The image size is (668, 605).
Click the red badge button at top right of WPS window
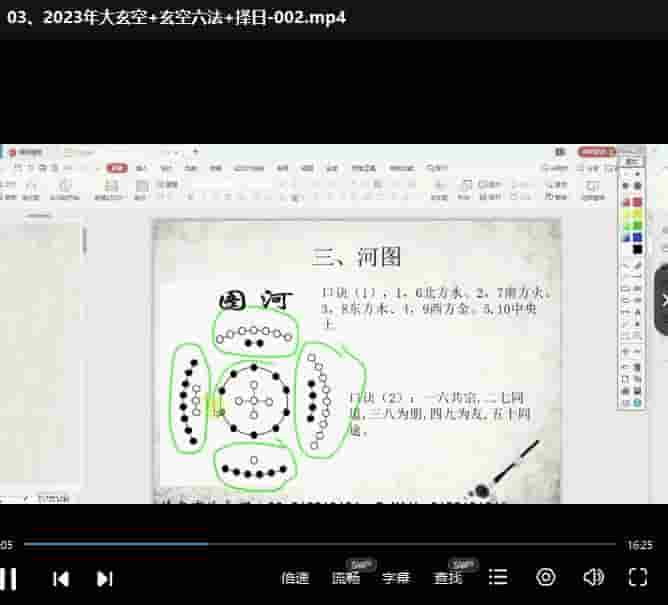(x=596, y=152)
